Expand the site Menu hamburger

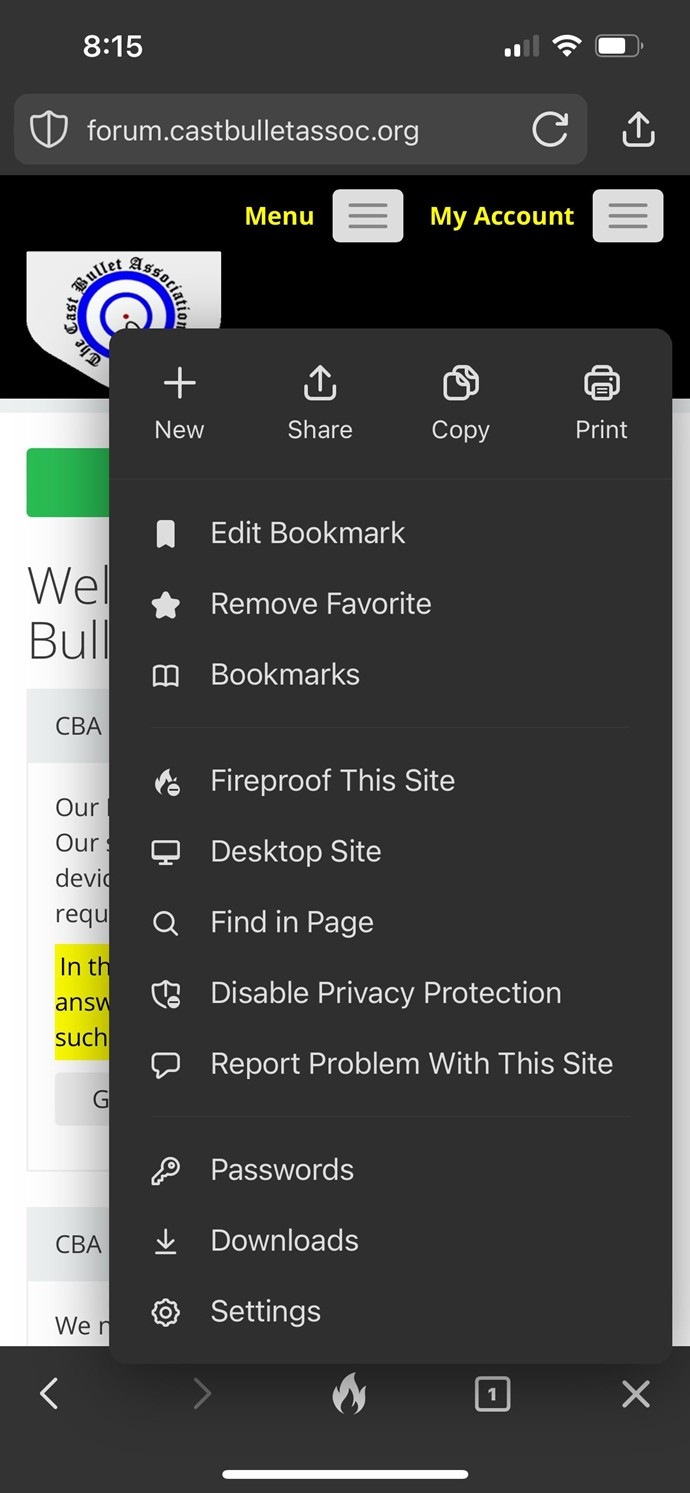pos(368,216)
